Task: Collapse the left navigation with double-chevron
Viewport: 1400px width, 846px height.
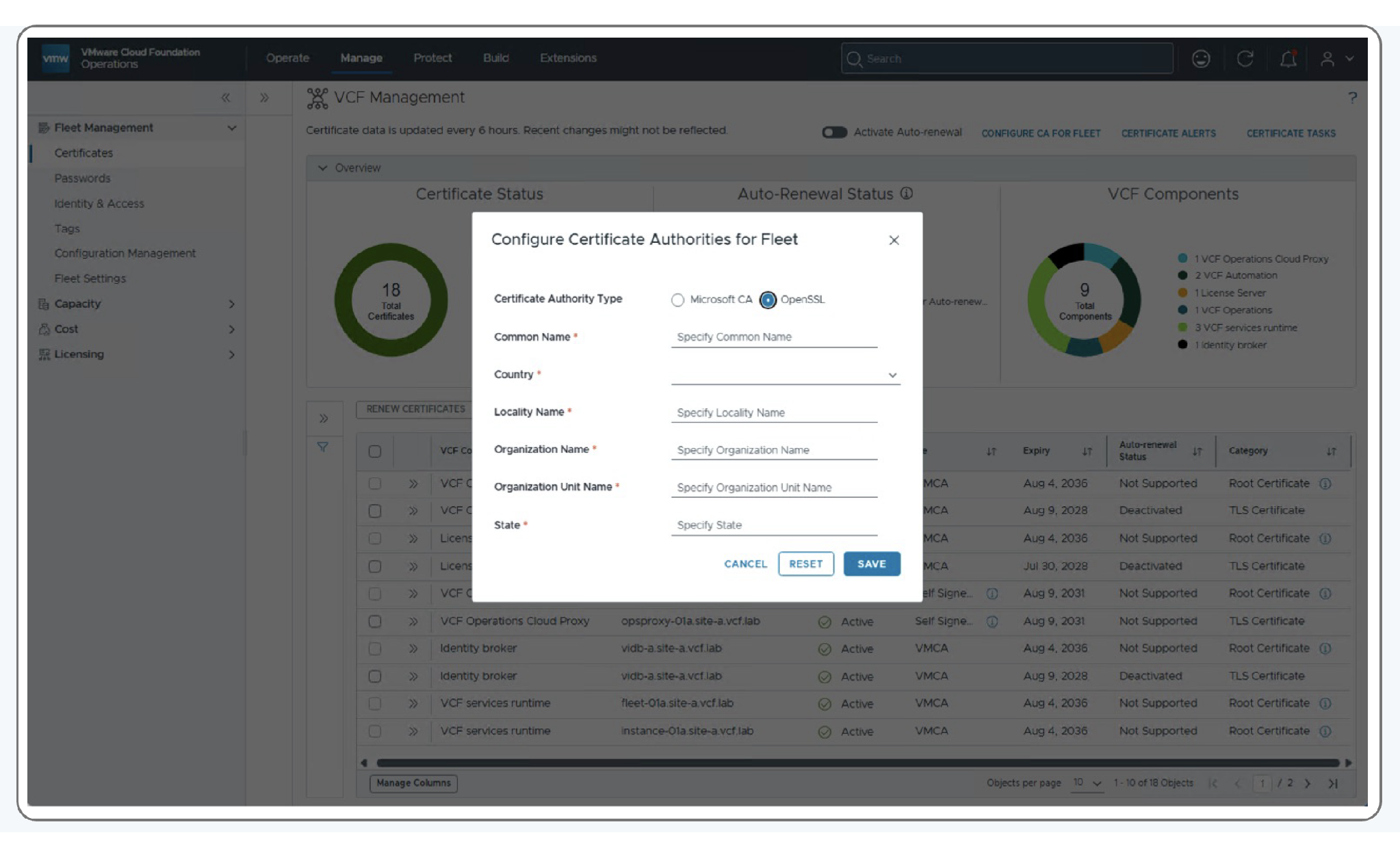Action: pyautogui.click(x=226, y=98)
